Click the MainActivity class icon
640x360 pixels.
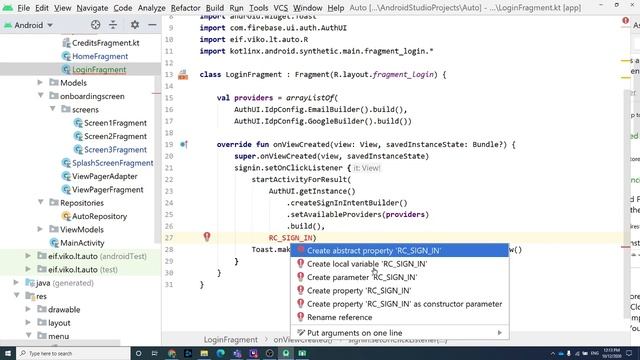(x=54, y=242)
